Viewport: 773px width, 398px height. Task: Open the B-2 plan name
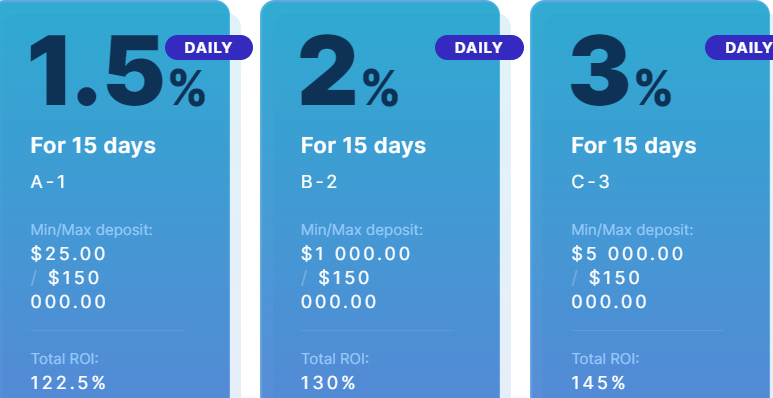point(319,182)
